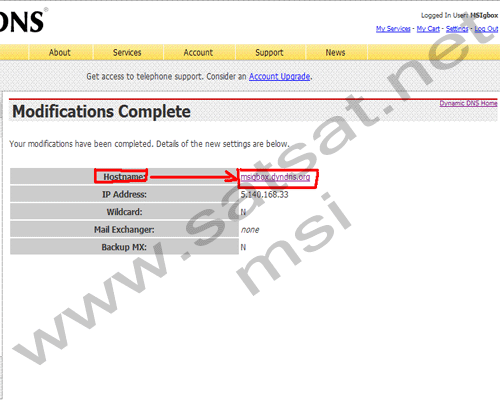Go to Dynamic DNS Home
The height and width of the screenshot is (400, 500).
click(468, 103)
